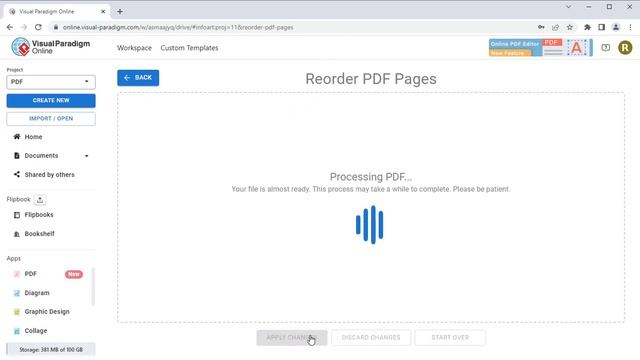Click APPLY CHANGES button
Image resolution: width=640 pixels, height=360 pixels.
[292, 338]
